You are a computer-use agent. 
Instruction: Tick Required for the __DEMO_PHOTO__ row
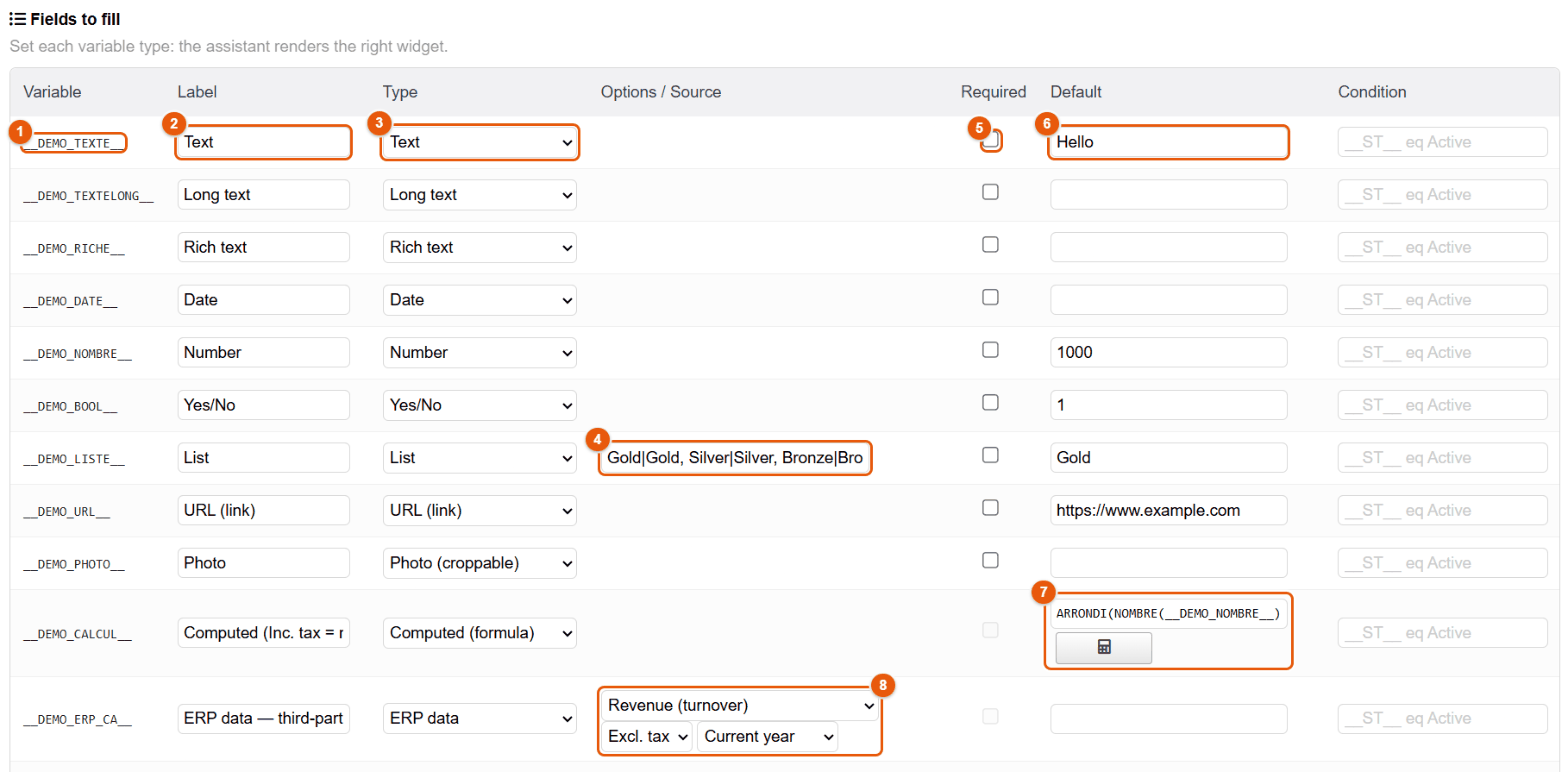(x=990, y=560)
